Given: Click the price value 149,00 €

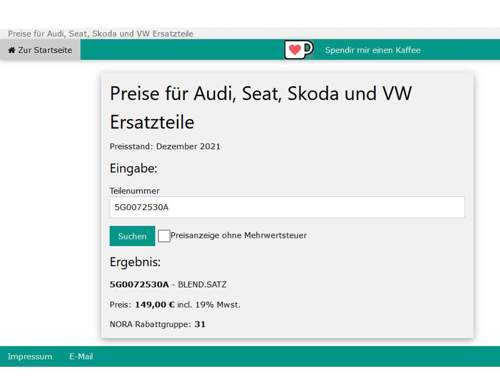Looking at the screenshot, I should [x=155, y=305].
